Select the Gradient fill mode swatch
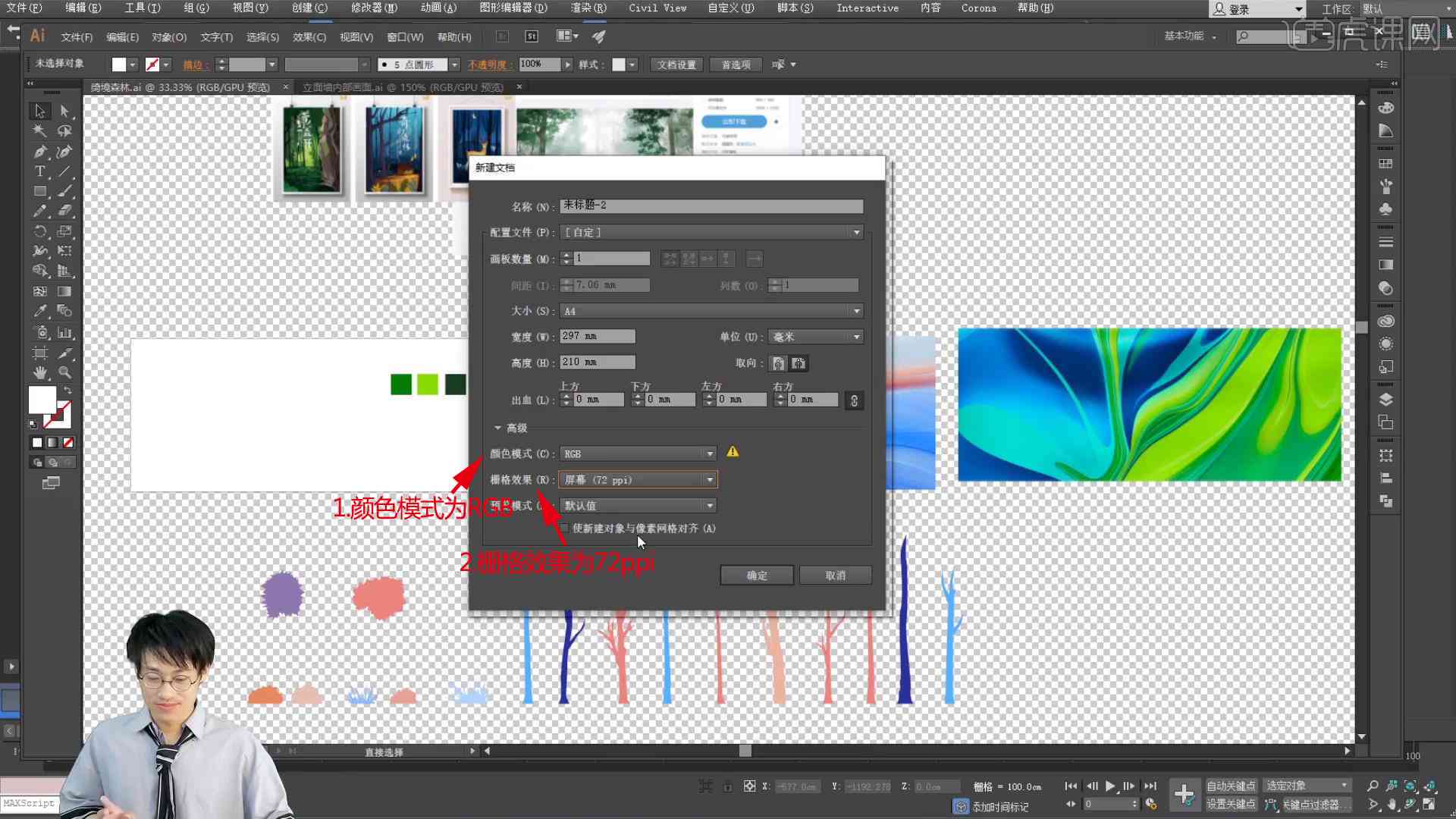The width and height of the screenshot is (1456, 819). [52, 443]
